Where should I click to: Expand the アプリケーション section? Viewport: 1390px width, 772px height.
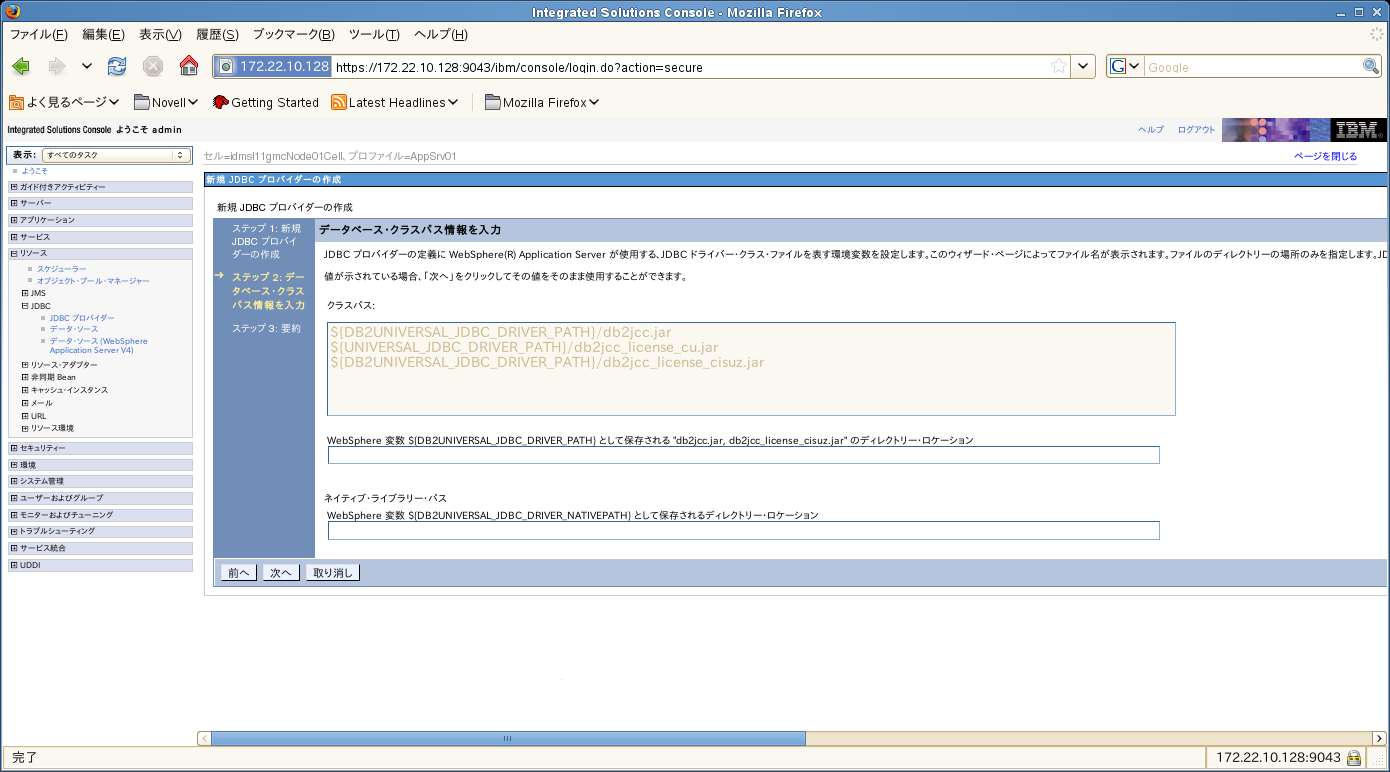pyautogui.click(x=13, y=220)
